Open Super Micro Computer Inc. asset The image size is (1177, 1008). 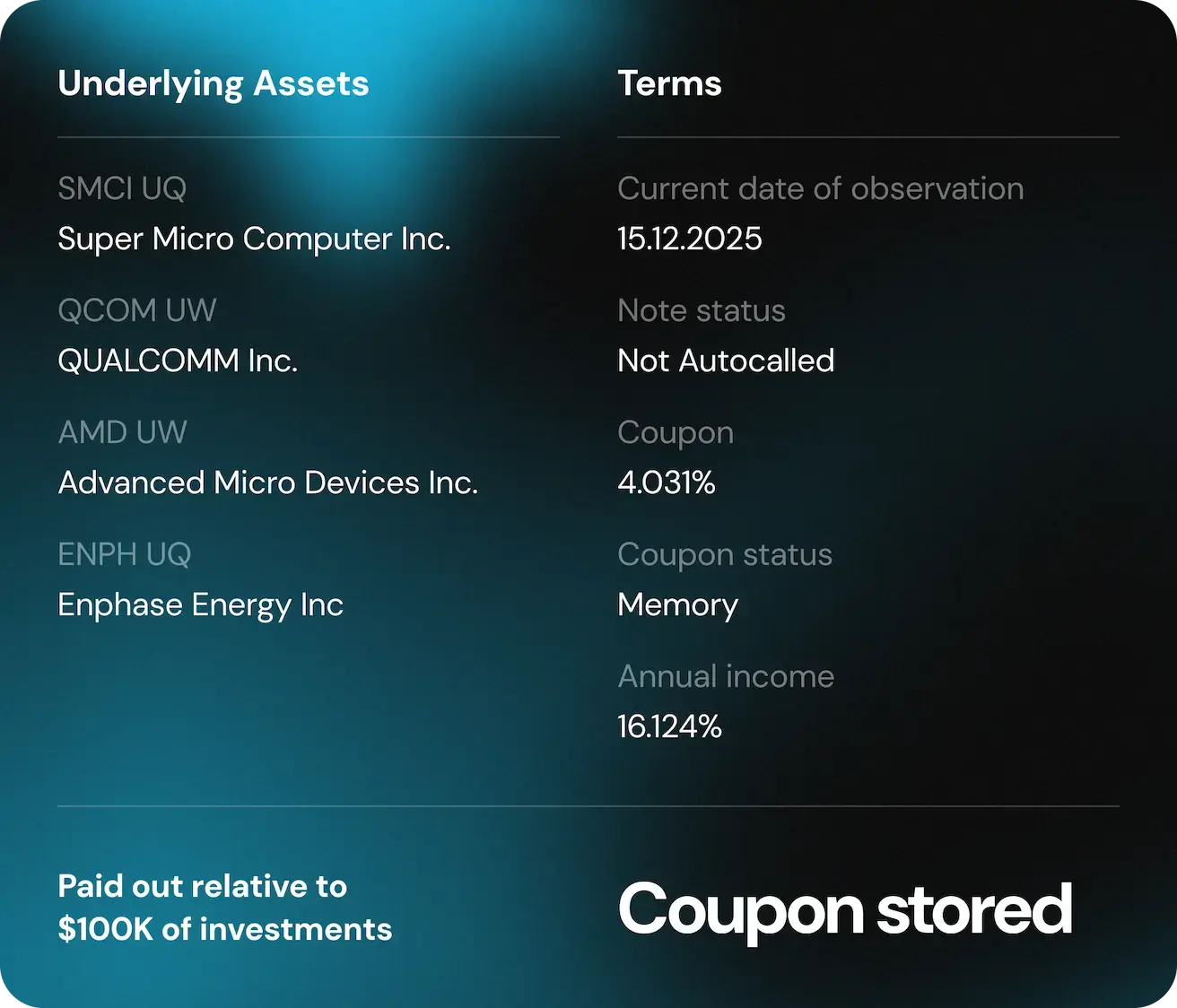254,239
